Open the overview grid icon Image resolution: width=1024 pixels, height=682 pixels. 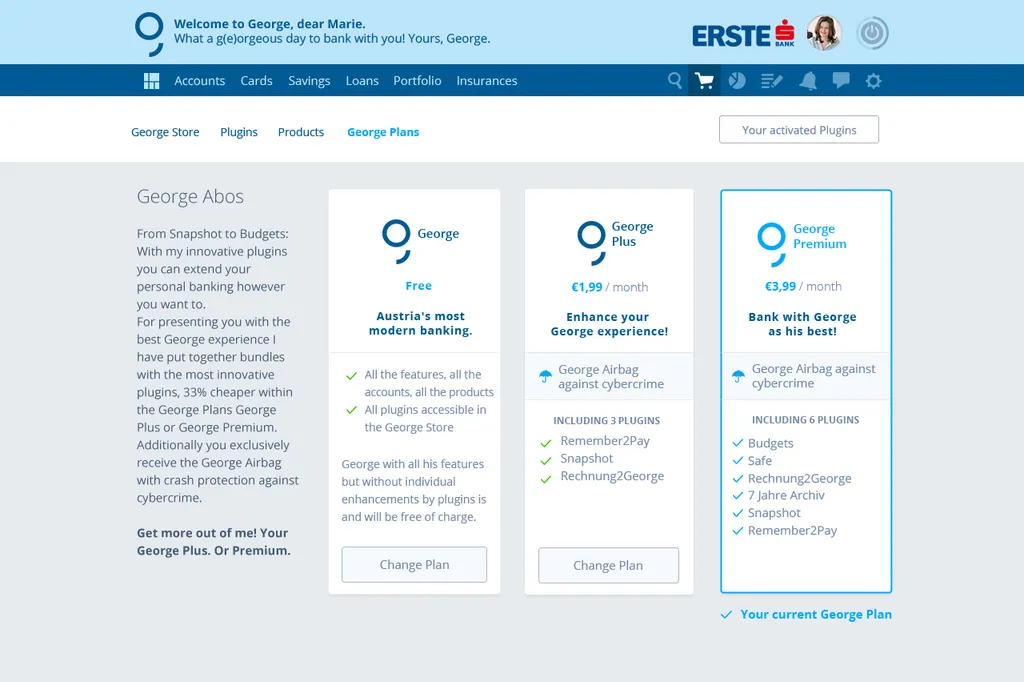[152, 81]
